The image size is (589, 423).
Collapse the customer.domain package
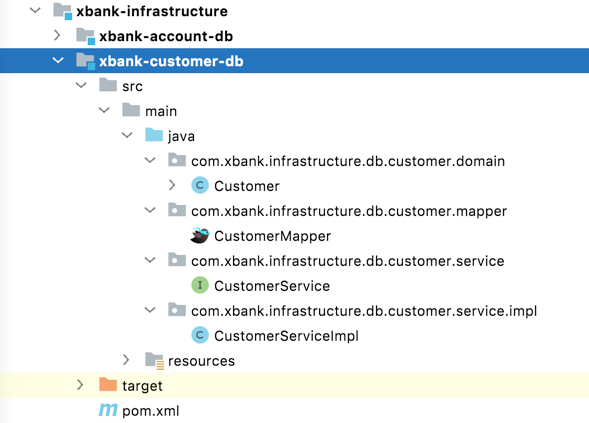coord(150,160)
